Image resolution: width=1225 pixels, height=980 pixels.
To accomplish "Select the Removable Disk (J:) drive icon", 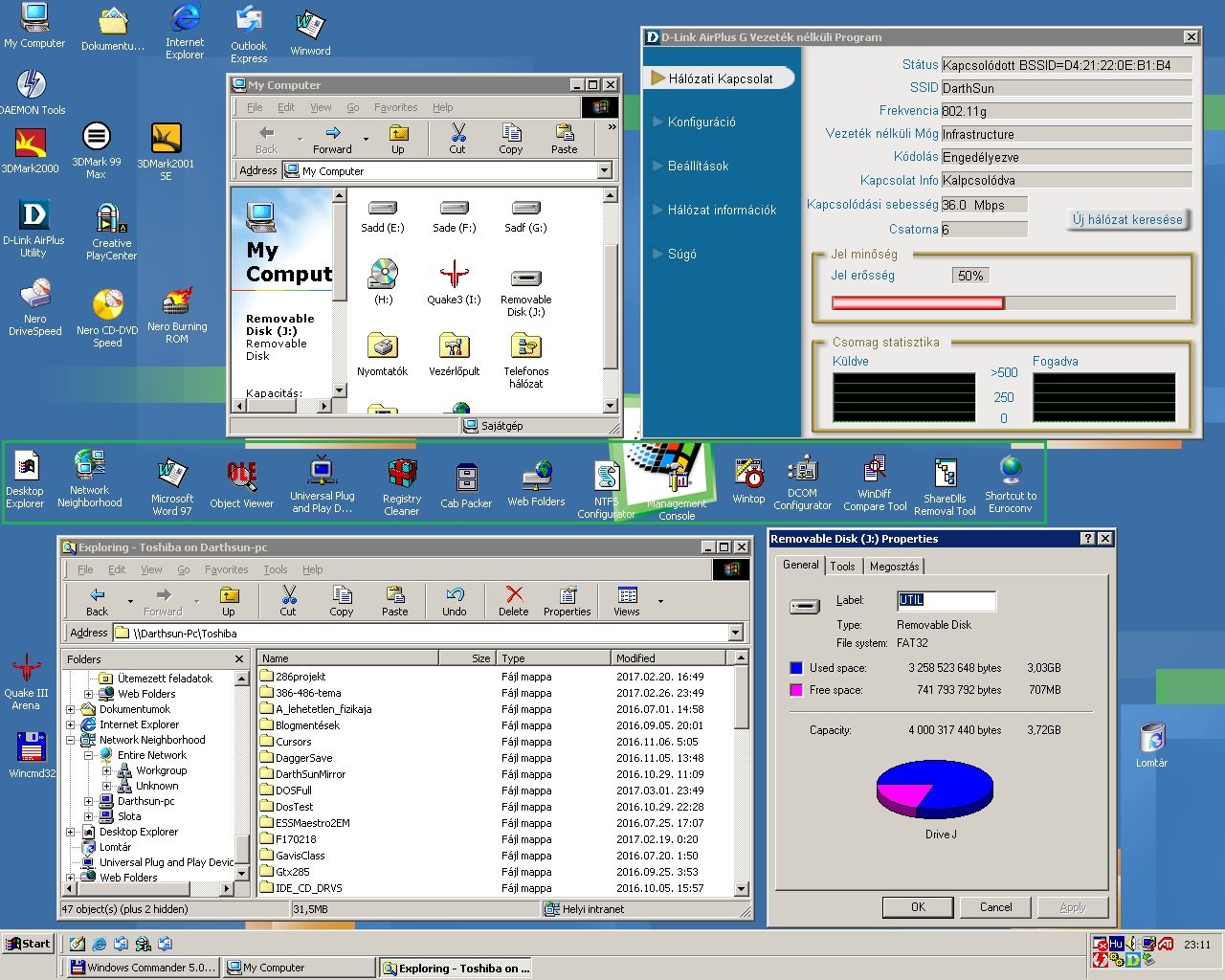I will click(525, 290).
